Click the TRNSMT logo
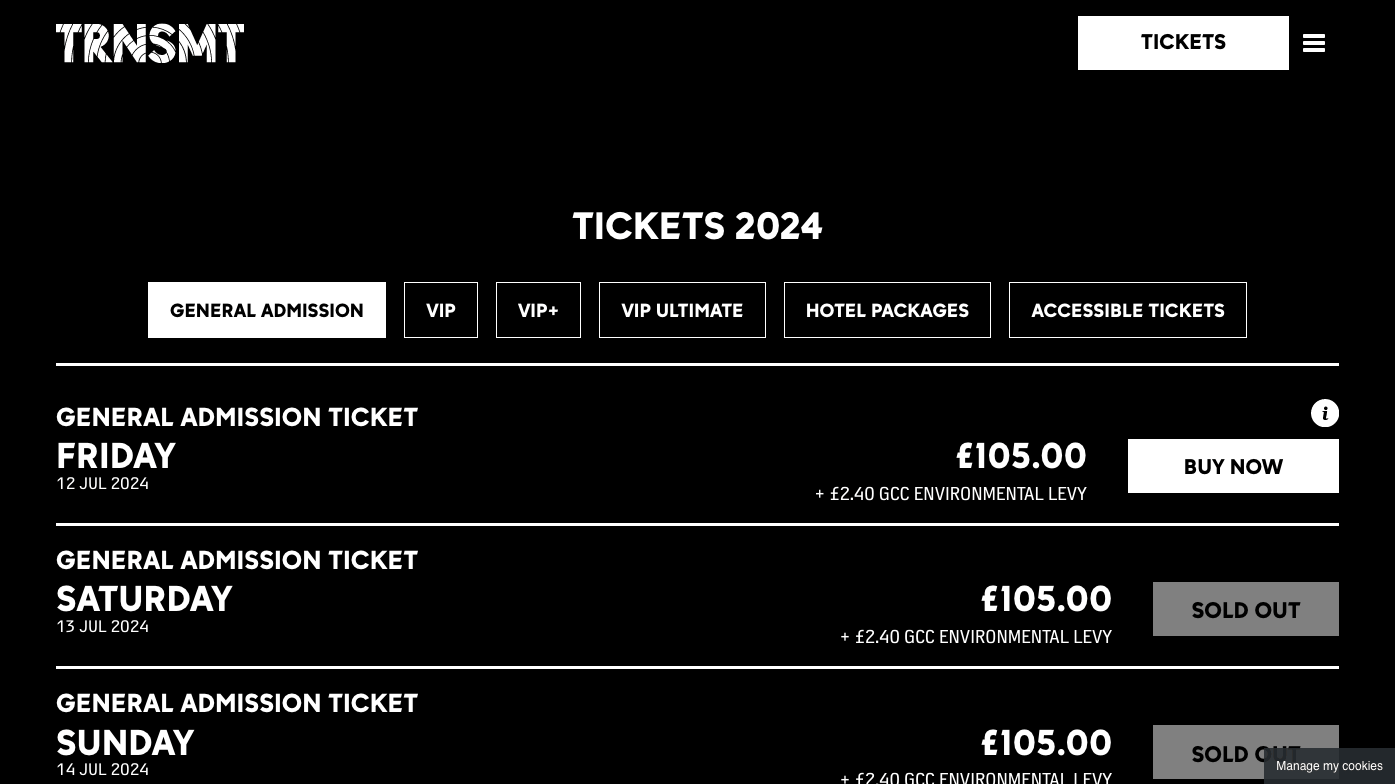This screenshot has height=784, width=1395. (x=150, y=43)
